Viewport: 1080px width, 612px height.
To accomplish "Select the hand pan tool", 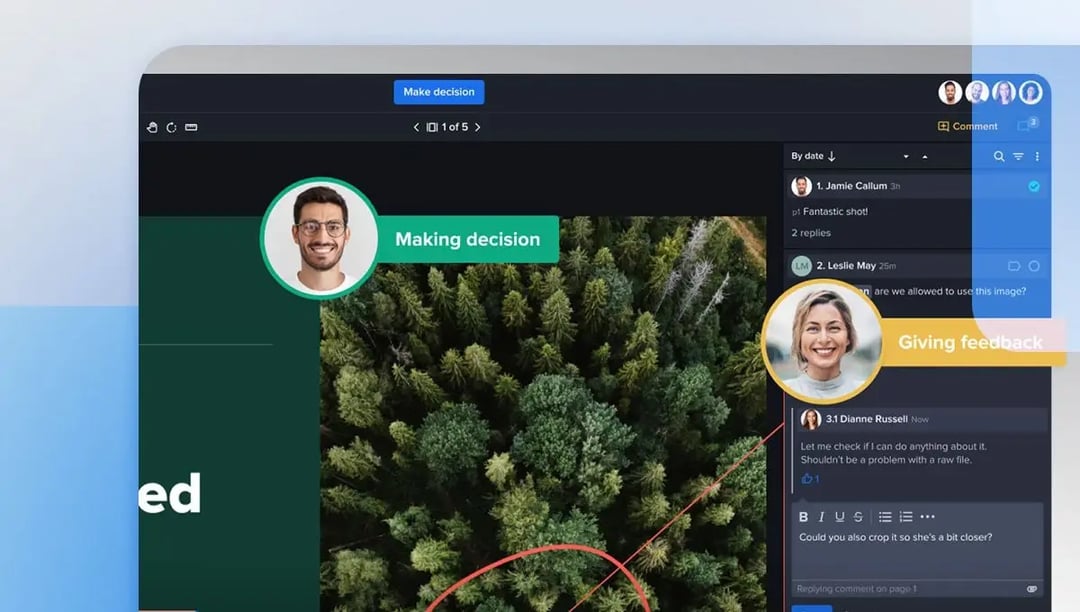I will coord(153,127).
